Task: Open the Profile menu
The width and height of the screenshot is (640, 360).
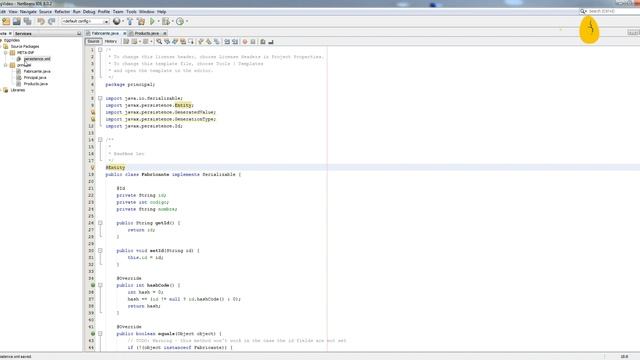Action: pos(104,12)
